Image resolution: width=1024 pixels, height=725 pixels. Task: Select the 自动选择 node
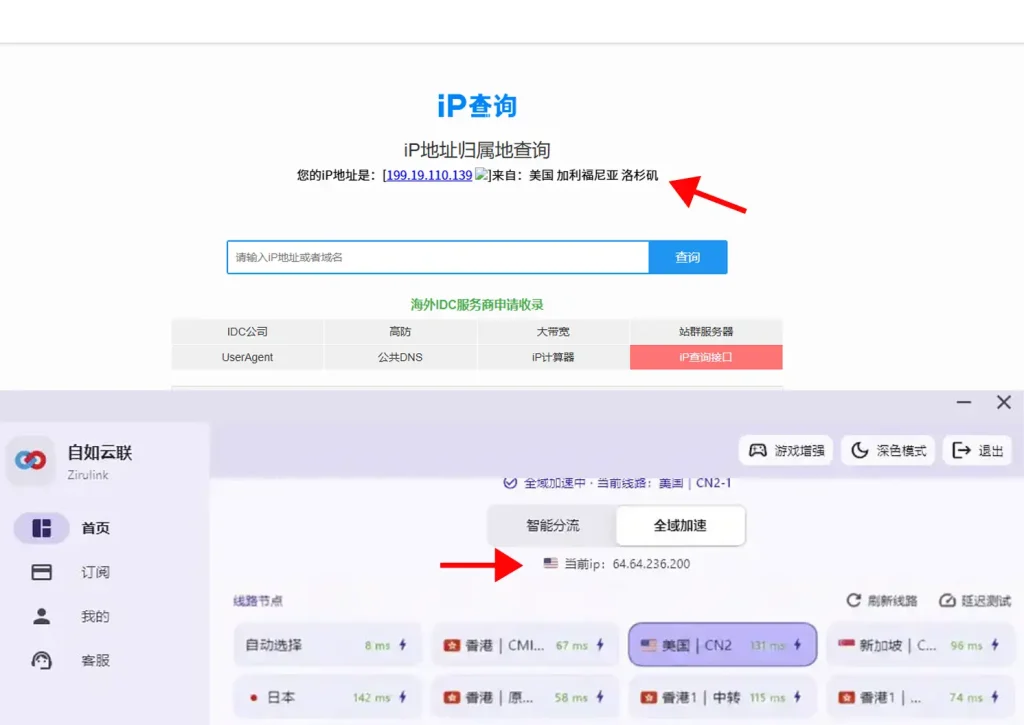tap(327, 645)
